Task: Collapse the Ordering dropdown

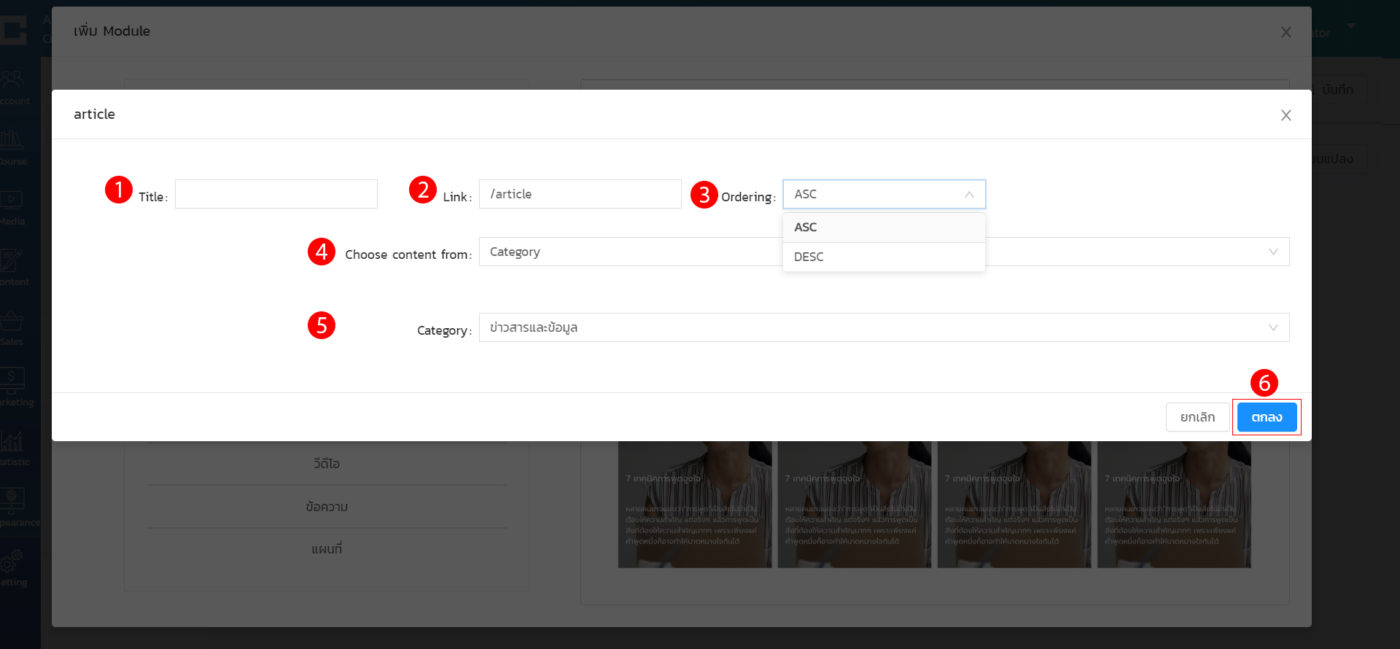Action: [968, 194]
